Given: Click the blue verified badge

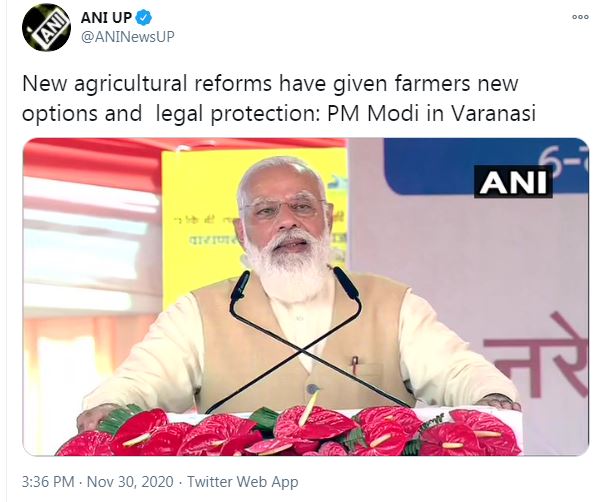Looking at the screenshot, I should point(143,18).
